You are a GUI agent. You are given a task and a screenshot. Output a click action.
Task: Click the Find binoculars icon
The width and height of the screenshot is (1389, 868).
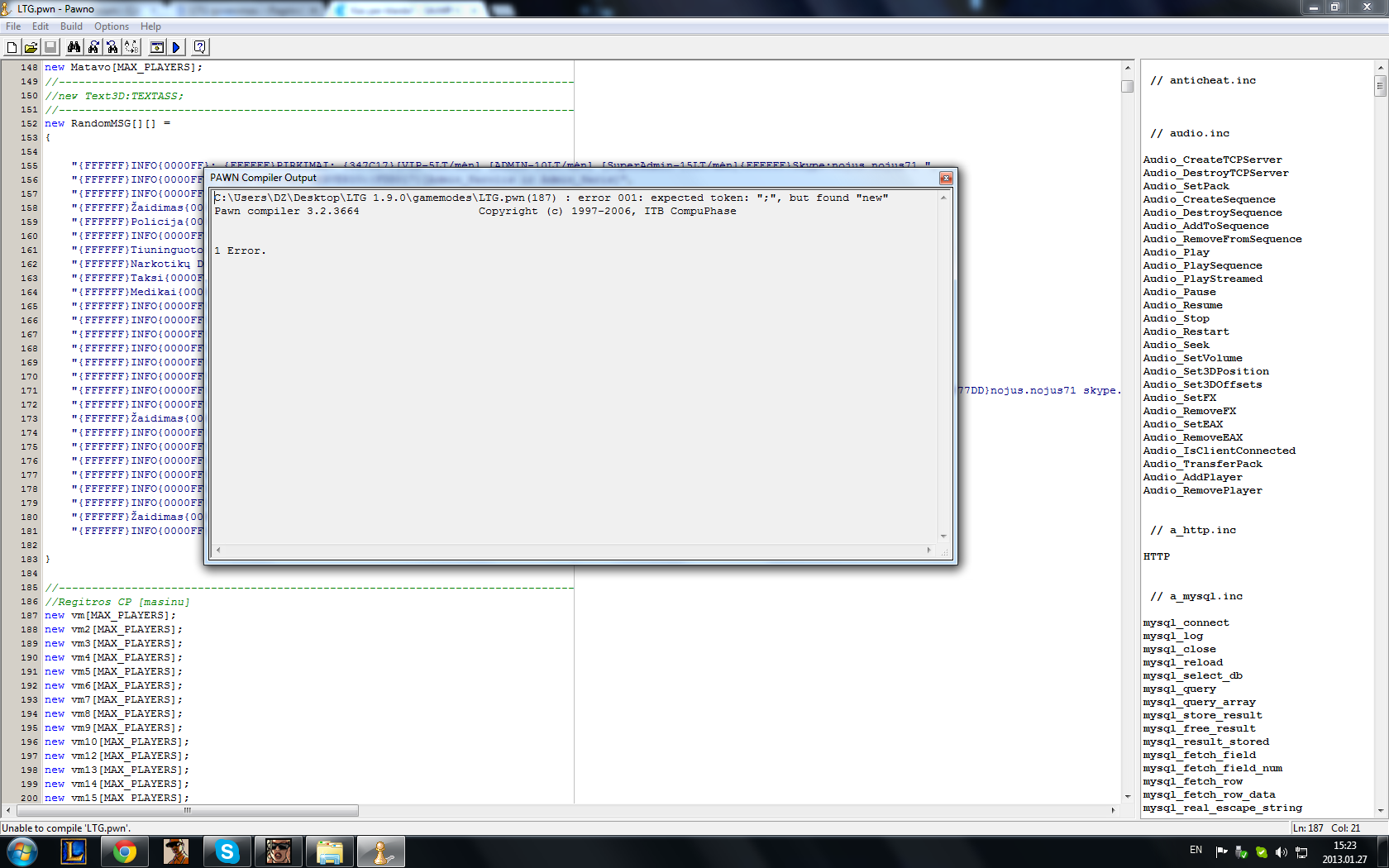(x=74, y=47)
